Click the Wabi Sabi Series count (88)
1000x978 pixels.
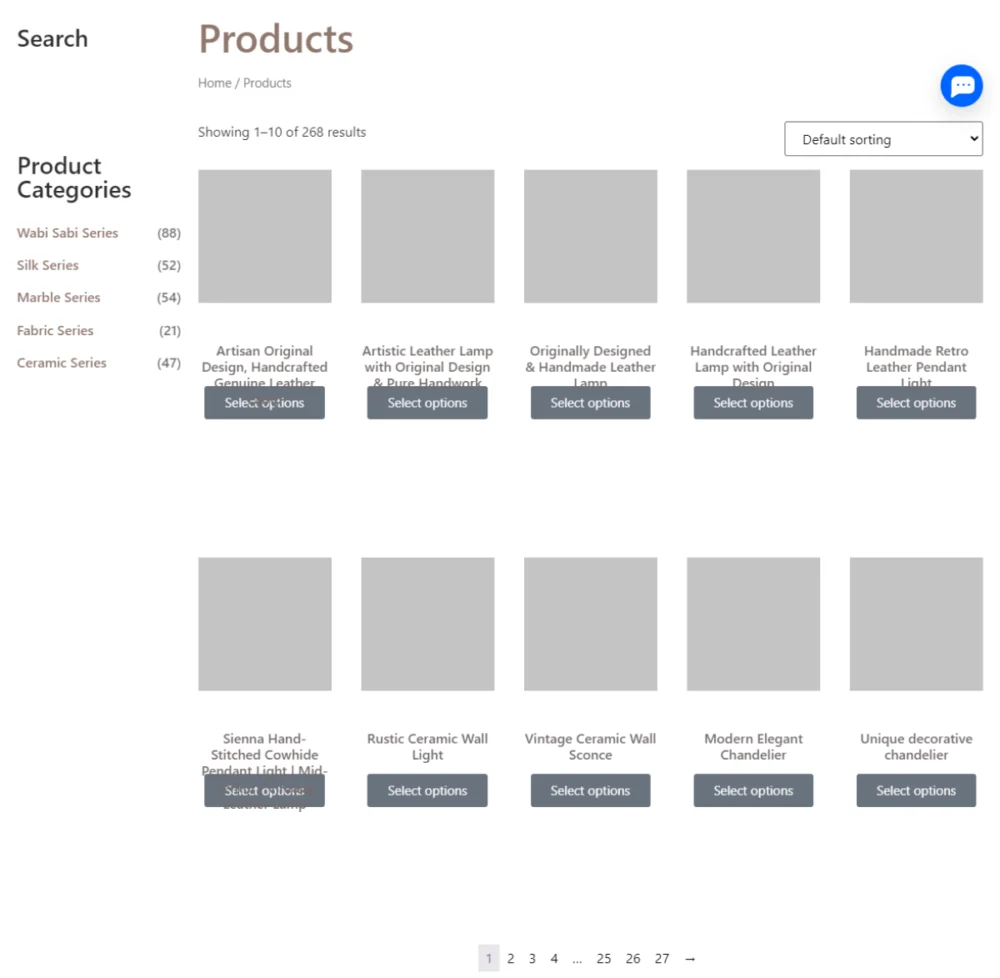[x=169, y=233]
